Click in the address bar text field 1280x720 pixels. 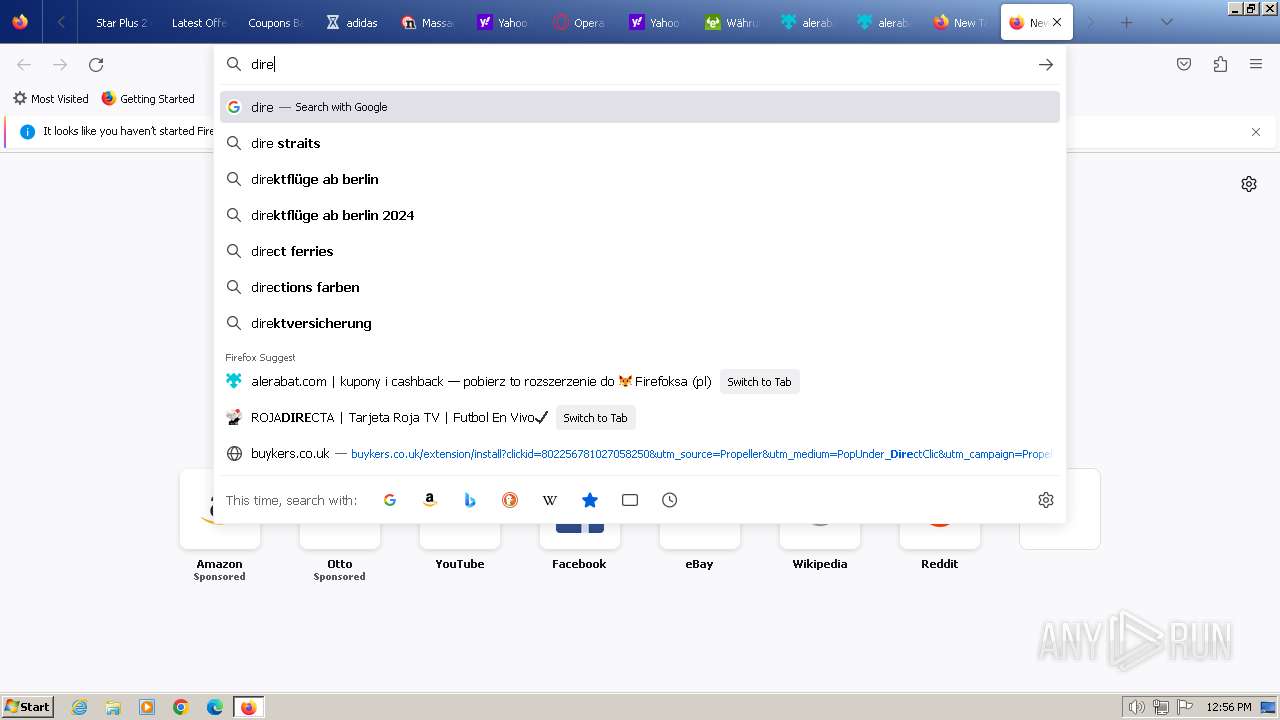coord(640,64)
